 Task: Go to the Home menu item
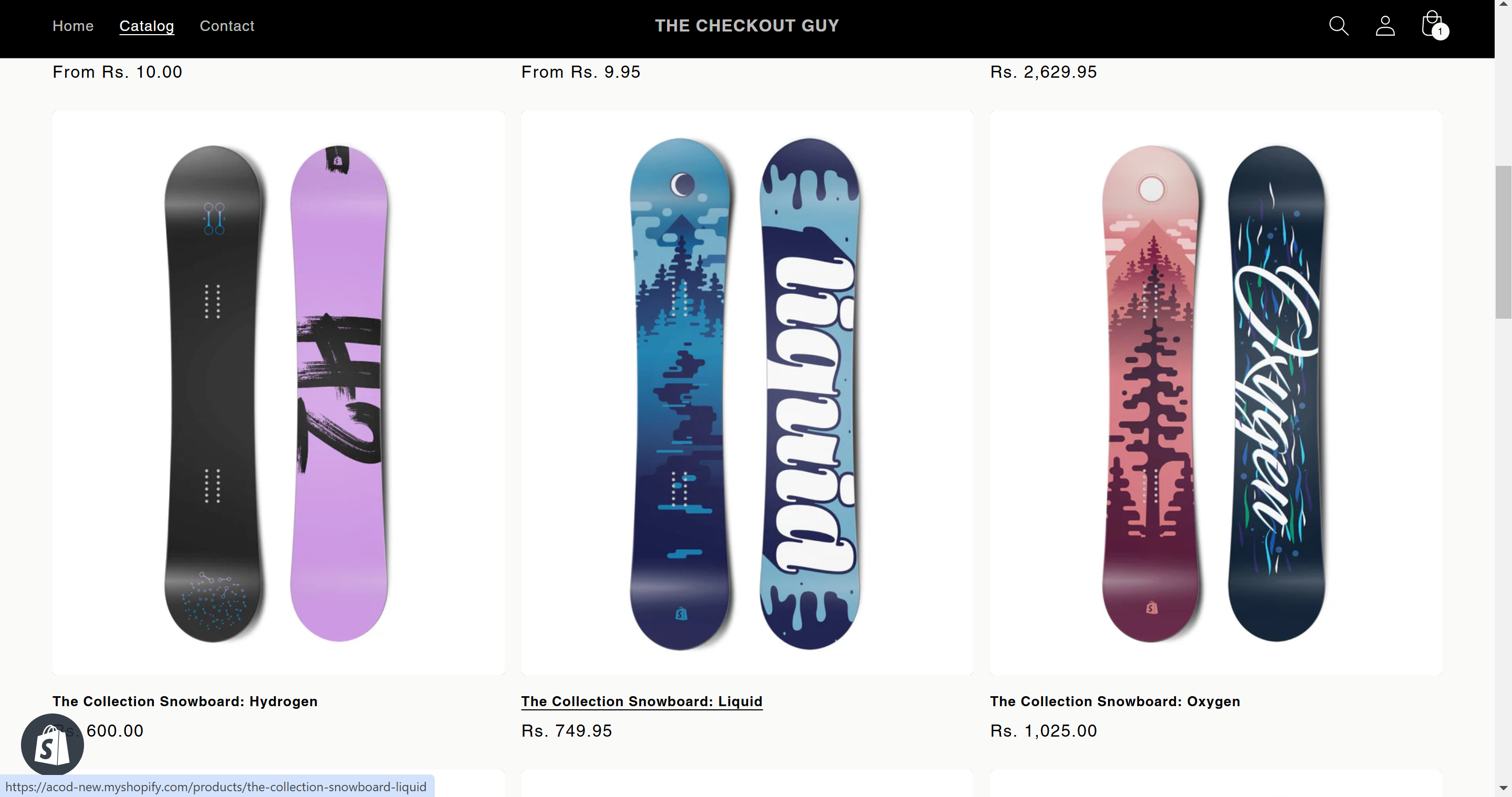(73, 26)
